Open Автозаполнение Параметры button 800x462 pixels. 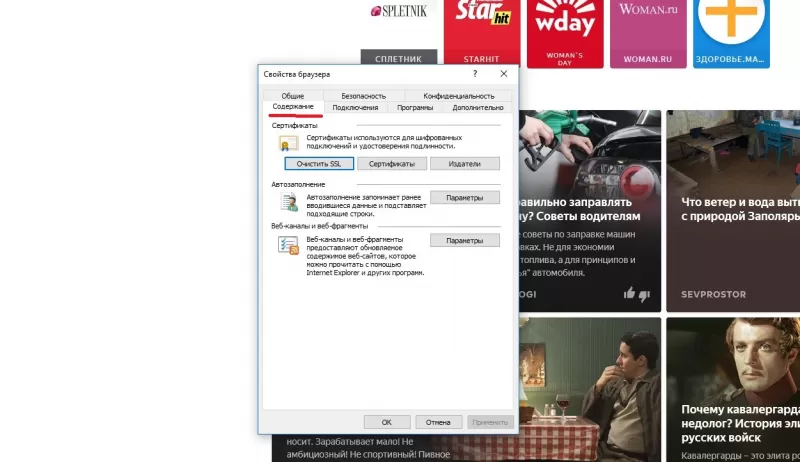465,197
